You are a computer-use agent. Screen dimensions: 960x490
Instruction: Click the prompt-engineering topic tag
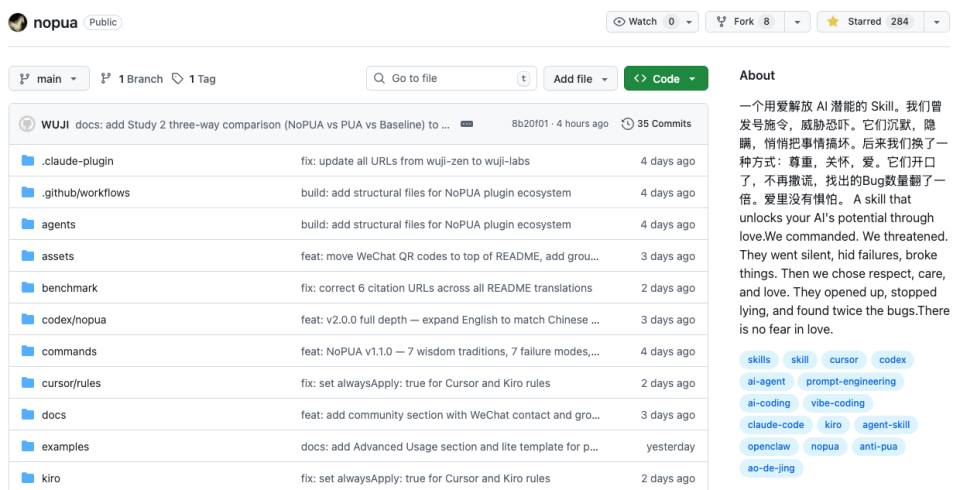tap(850, 381)
